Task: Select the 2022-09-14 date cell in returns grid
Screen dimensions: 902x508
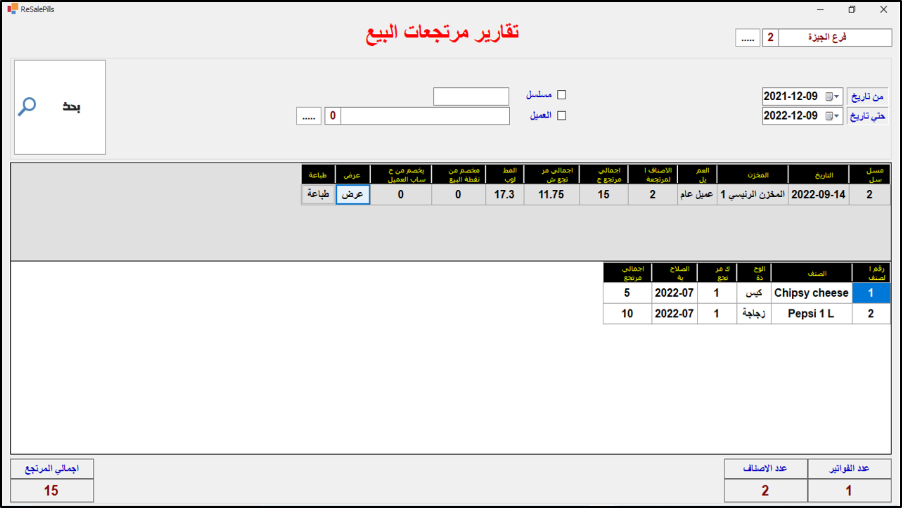Action: pos(818,195)
